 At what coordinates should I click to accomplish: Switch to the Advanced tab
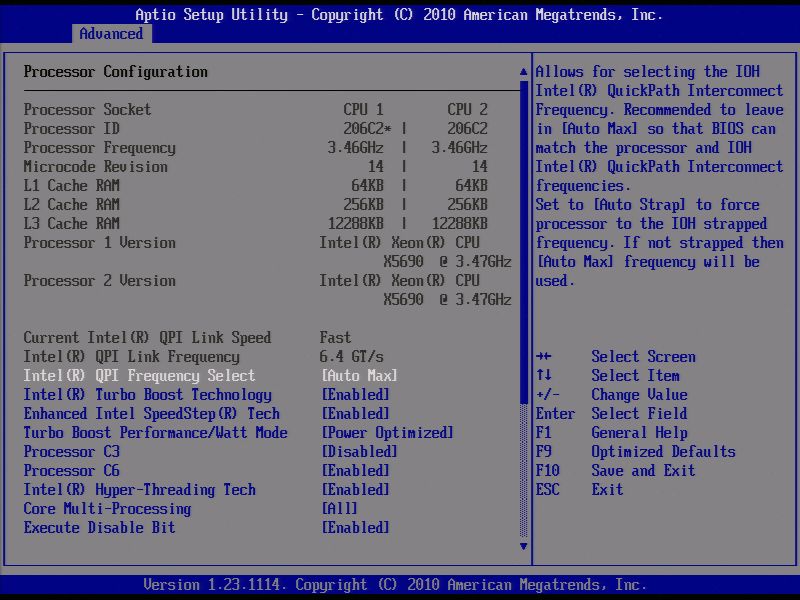coord(110,33)
